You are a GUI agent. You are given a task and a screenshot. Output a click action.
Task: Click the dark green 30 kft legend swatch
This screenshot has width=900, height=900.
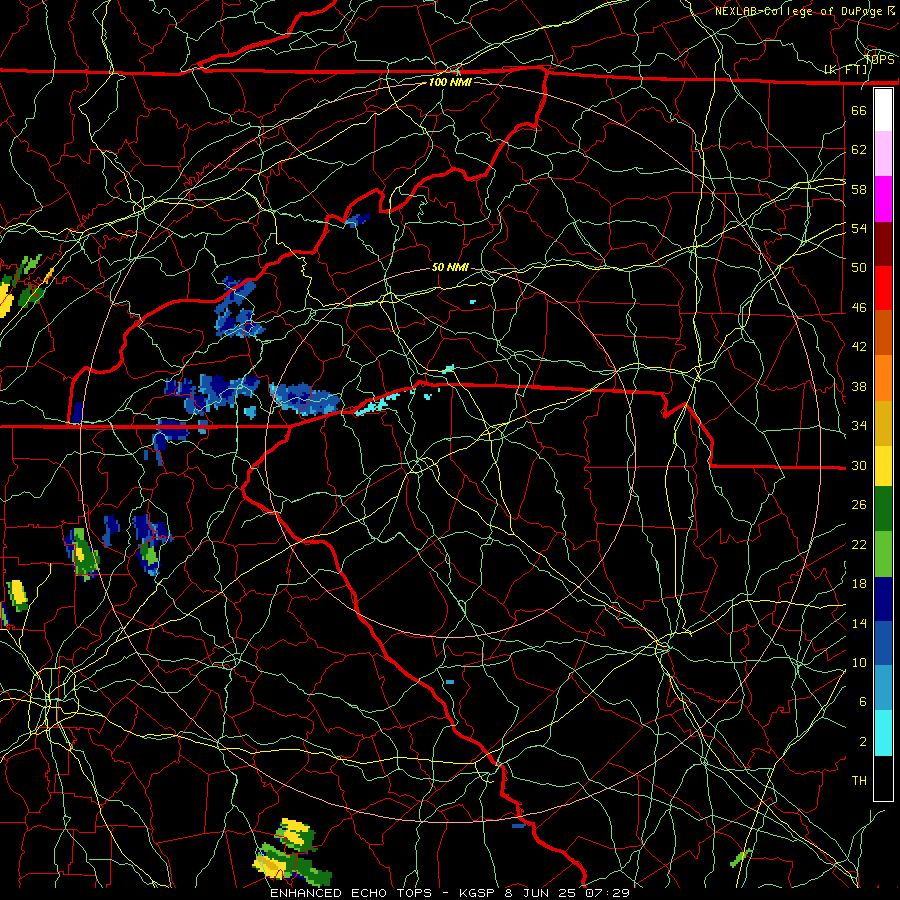[883, 509]
